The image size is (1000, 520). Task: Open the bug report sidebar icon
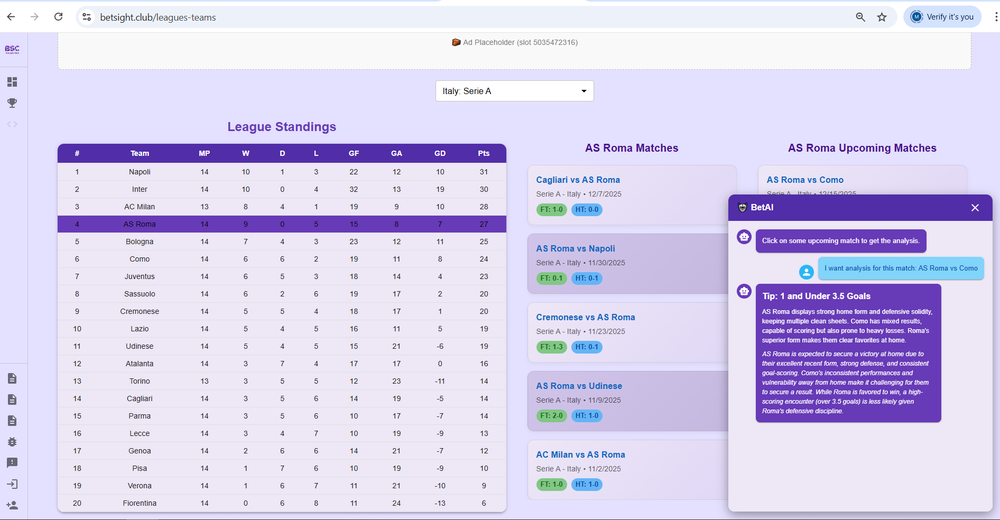pyautogui.click(x=12, y=441)
